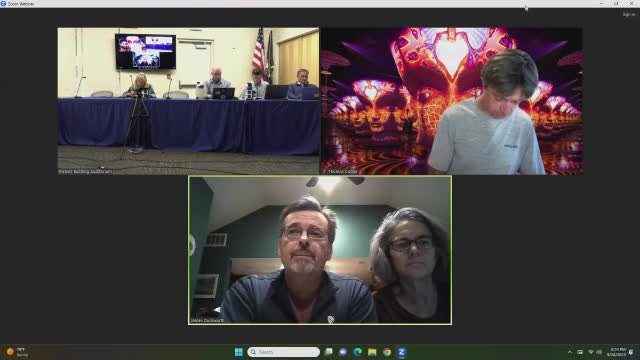Click the Zoom Webinar title bar icon
The width and height of the screenshot is (640, 360).
(x=3, y=4)
